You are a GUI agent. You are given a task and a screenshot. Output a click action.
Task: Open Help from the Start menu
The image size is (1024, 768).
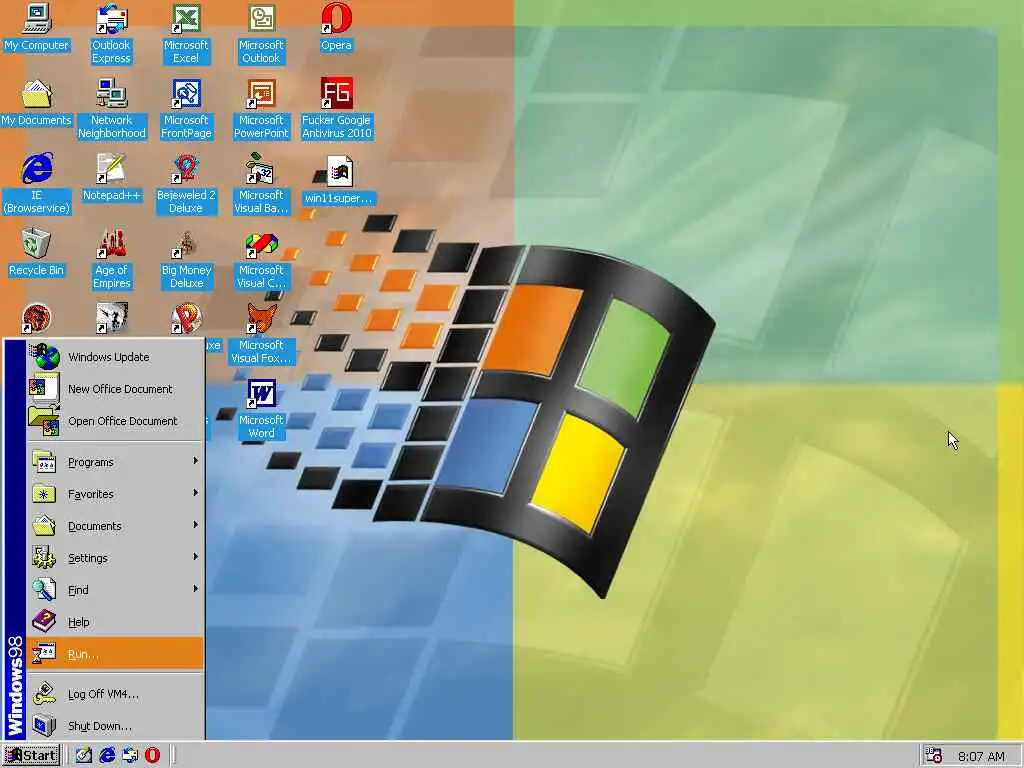click(x=115, y=622)
